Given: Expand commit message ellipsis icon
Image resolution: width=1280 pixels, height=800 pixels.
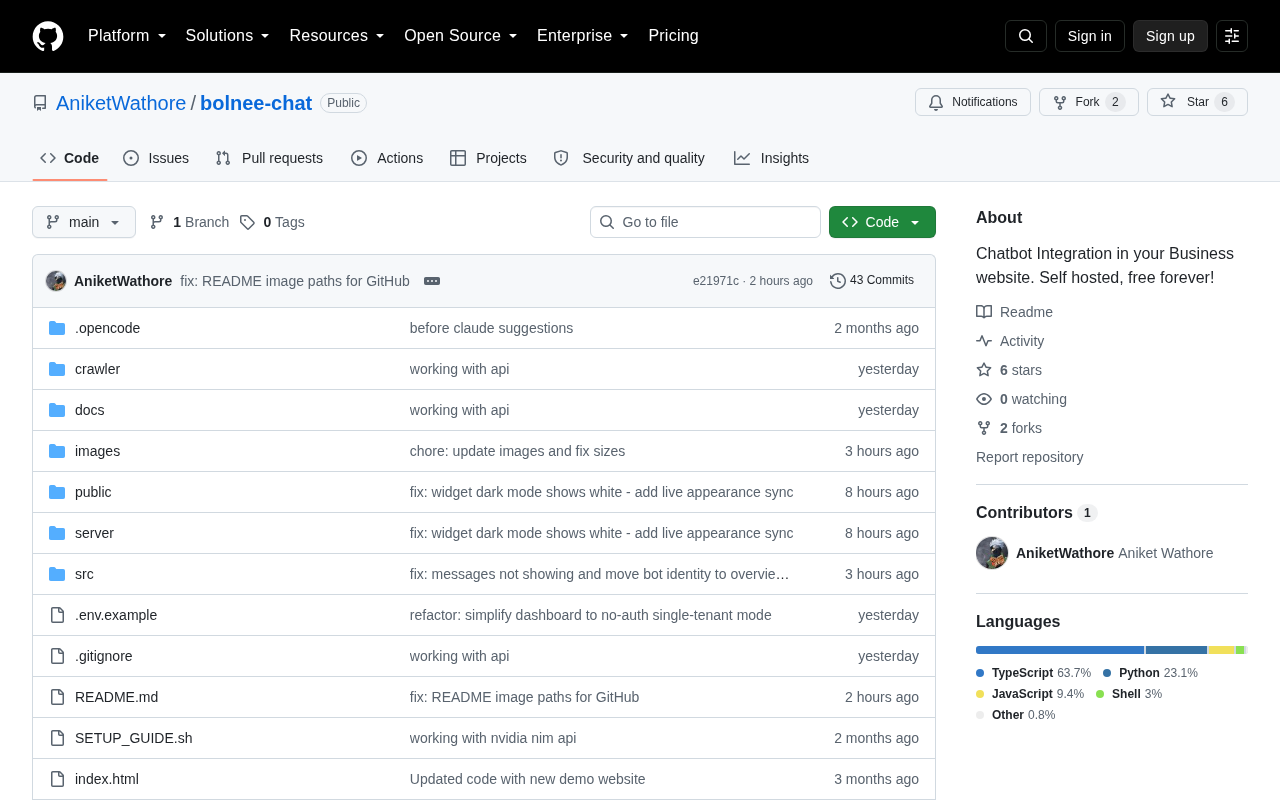Looking at the screenshot, I should tap(432, 281).
